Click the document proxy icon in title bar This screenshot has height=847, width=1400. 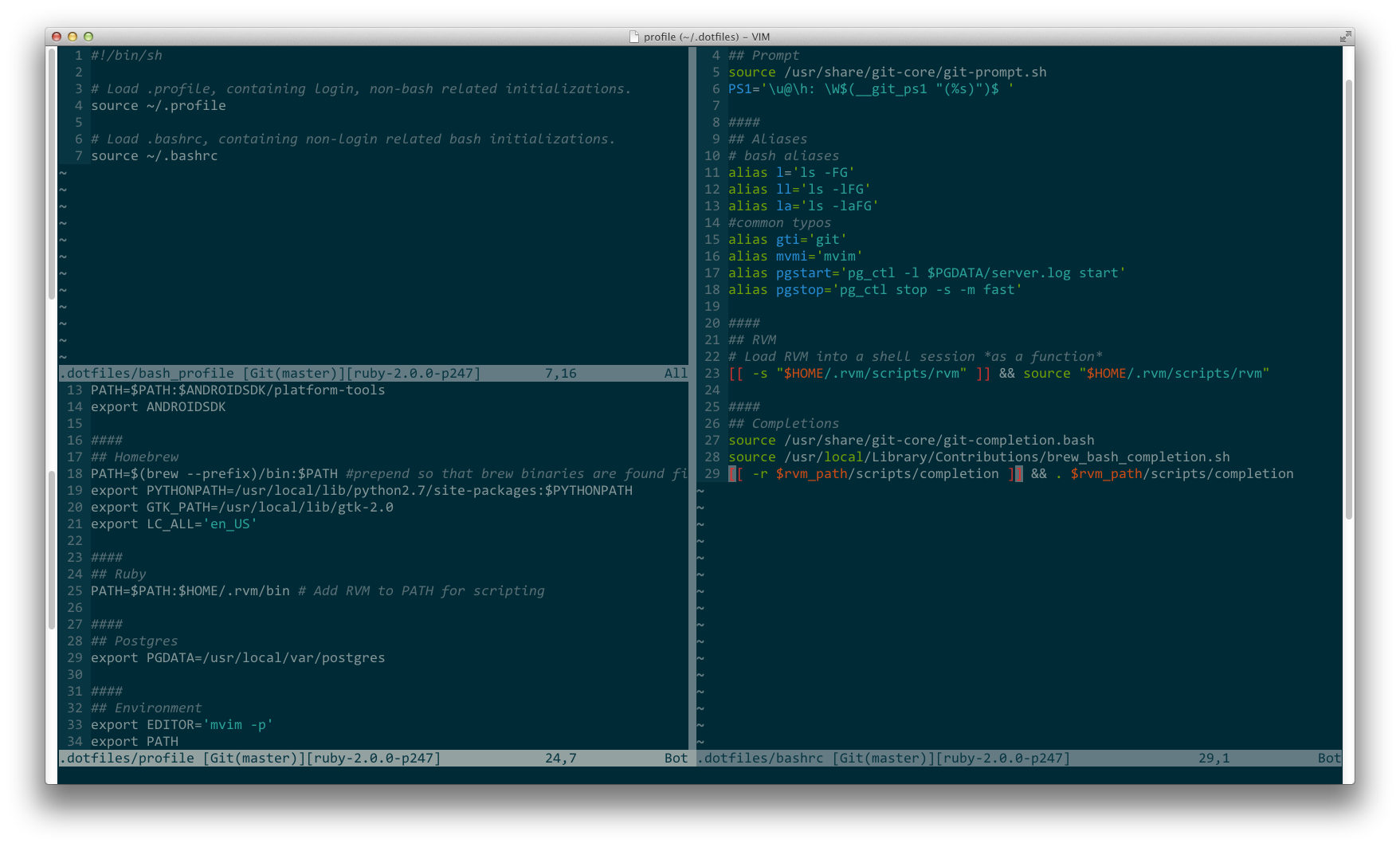tap(634, 37)
